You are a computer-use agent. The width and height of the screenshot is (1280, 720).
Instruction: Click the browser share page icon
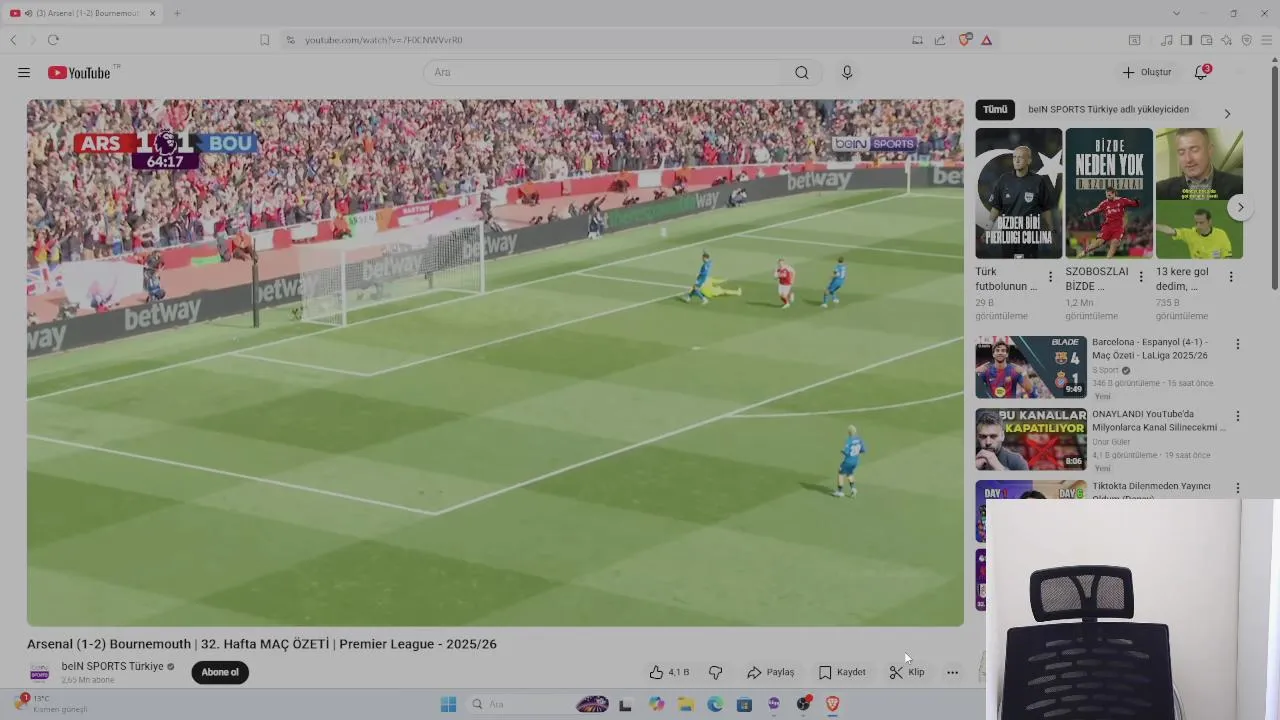pyautogui.click(x=940, y=40)
